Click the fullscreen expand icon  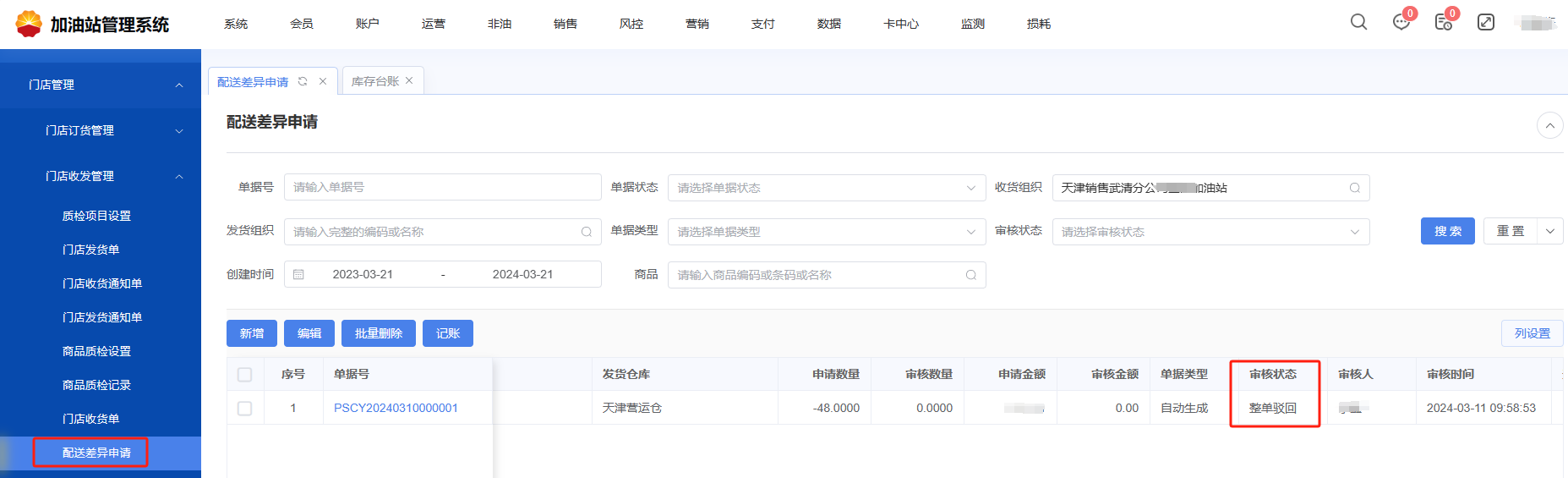[x=1485, y=22]
